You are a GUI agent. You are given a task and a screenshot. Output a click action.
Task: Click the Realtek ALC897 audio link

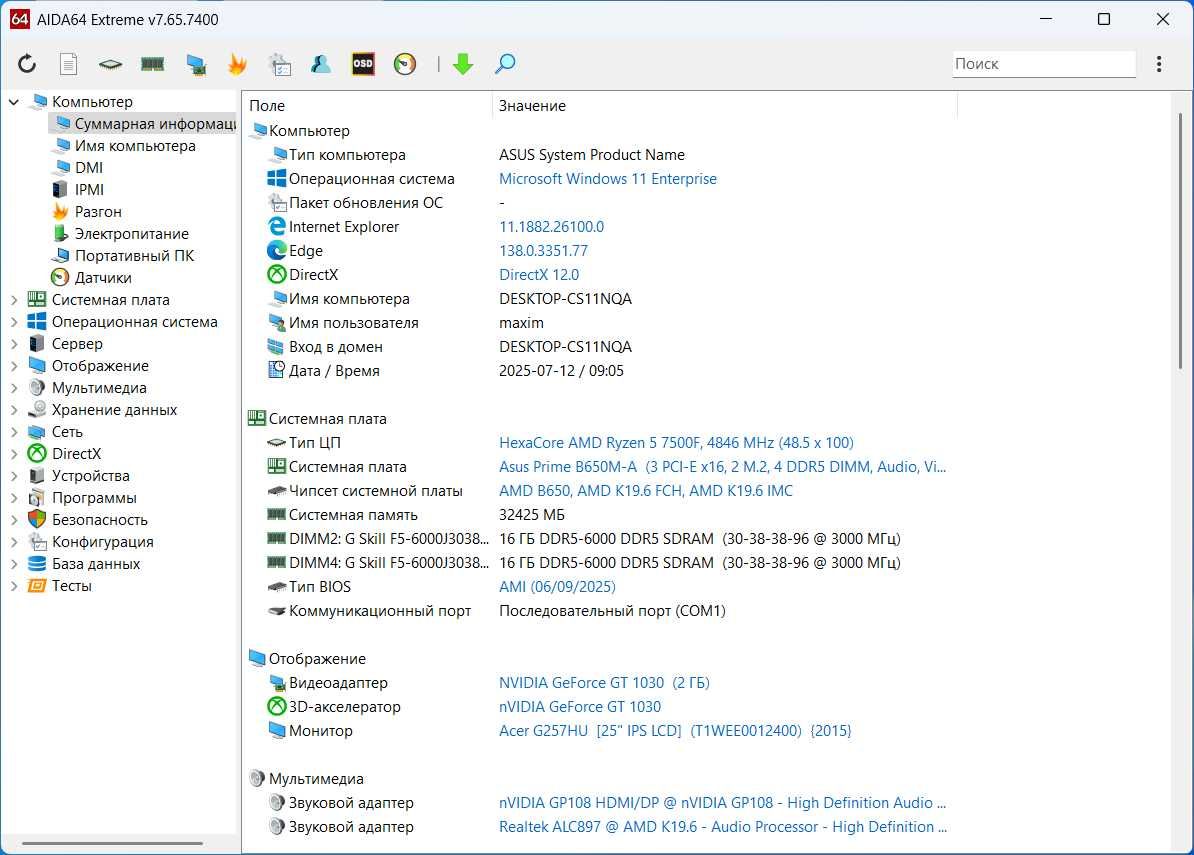(723, 827)
